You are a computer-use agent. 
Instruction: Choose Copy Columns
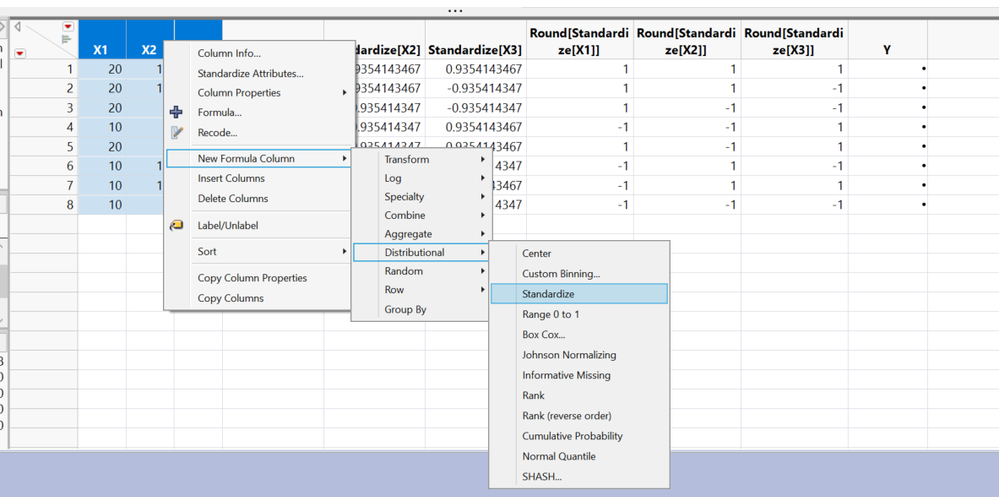[231, 298]
